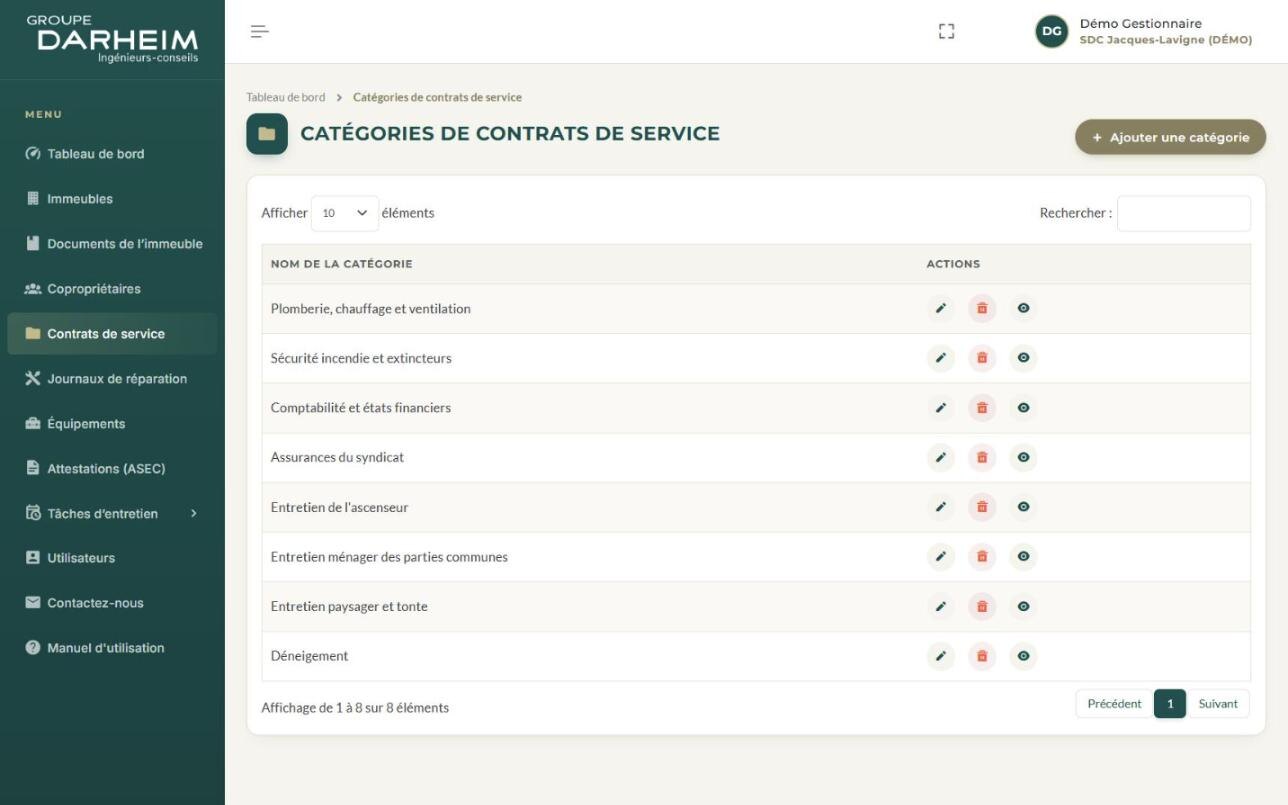View the Déneigement category
The height and width of the screenshot is (805, 1288).
tap(1023, 656)
